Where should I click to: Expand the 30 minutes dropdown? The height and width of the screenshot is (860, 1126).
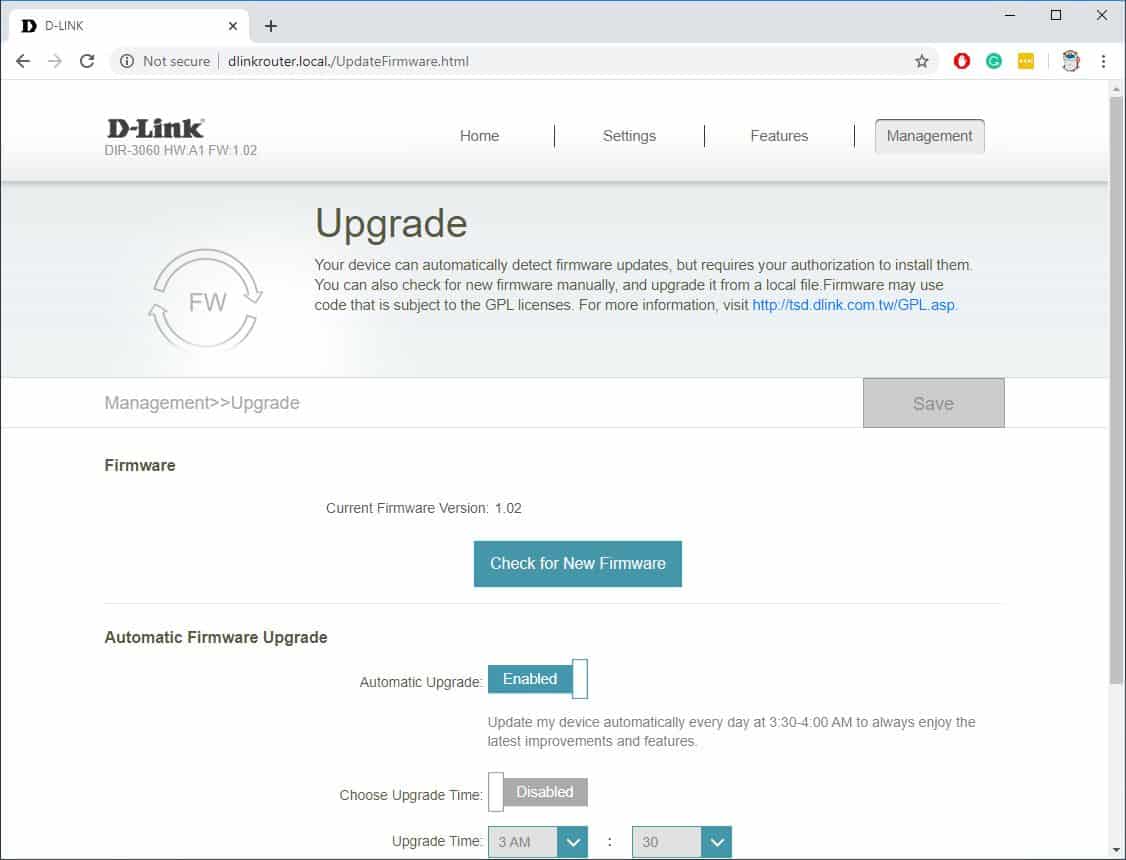click(681, 842)
